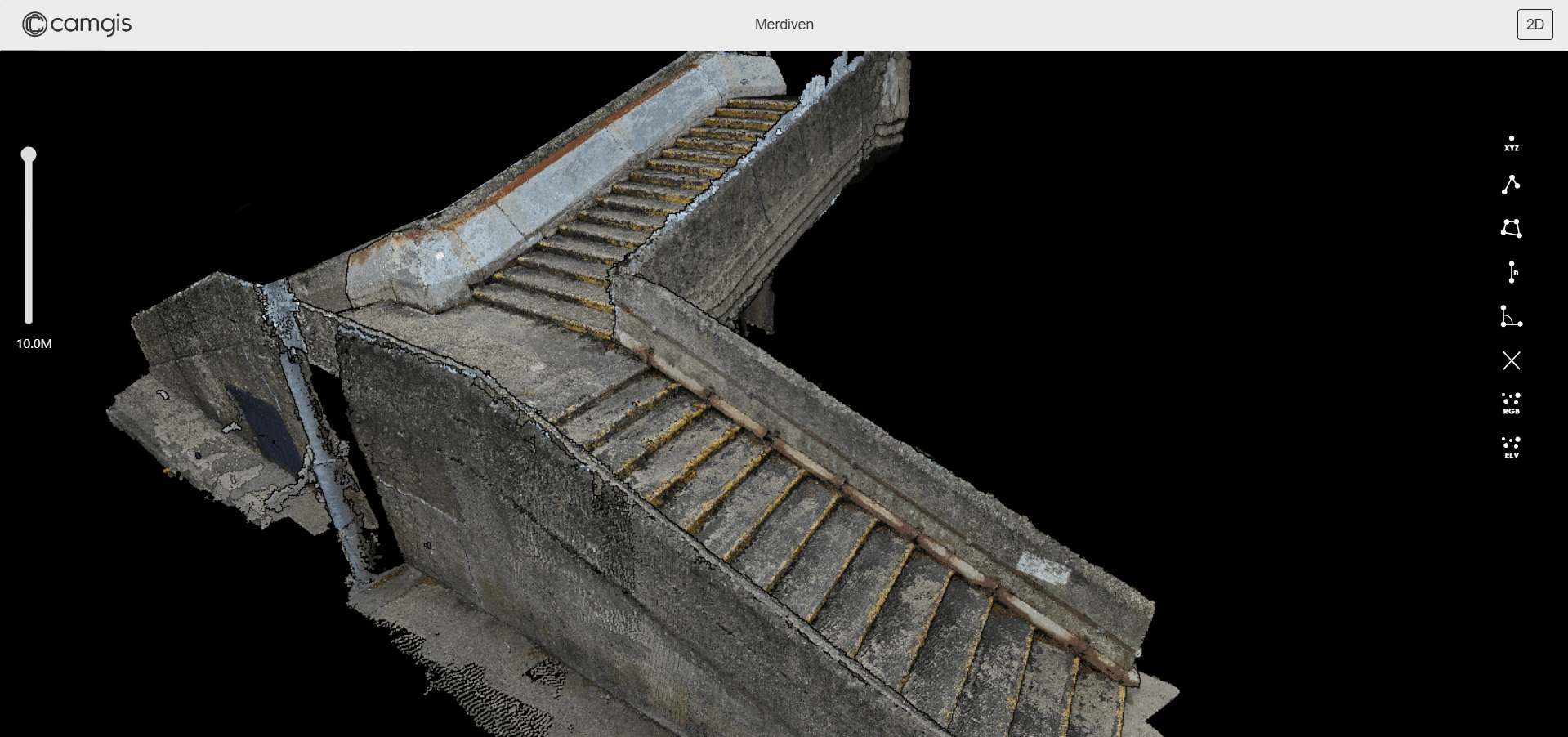Select the XYZ point coordinate tool
1568x737 pixels.
click(1511, 144)
